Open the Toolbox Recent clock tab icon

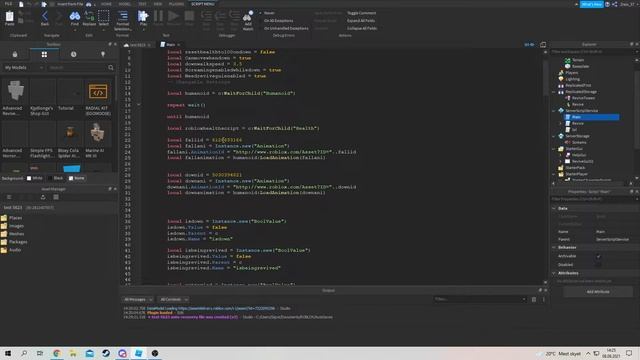pos(73,54)
